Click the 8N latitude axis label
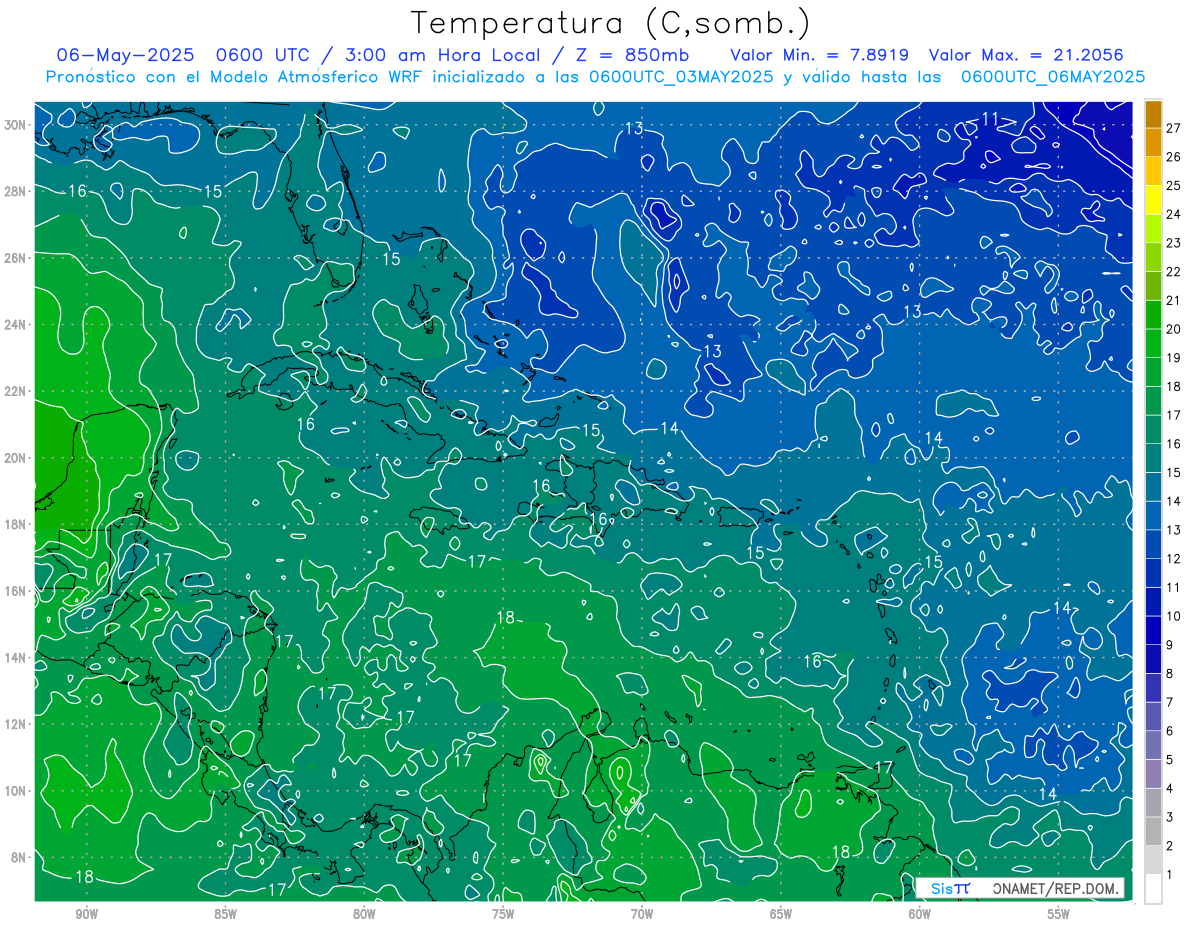 [x=18, y=857]
